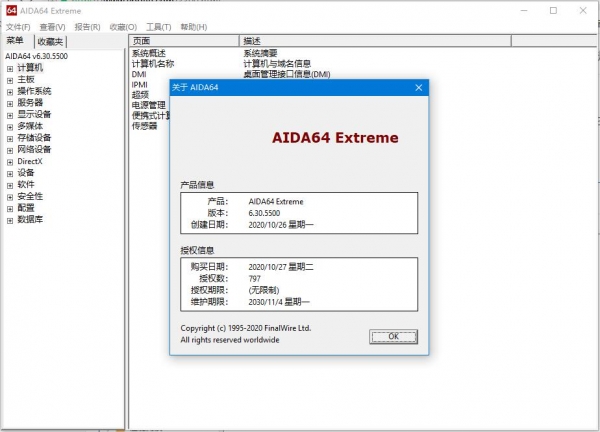Open the 报告(R) menu
600x432 pixels.
pyautogui.click(x=87, y=27)
